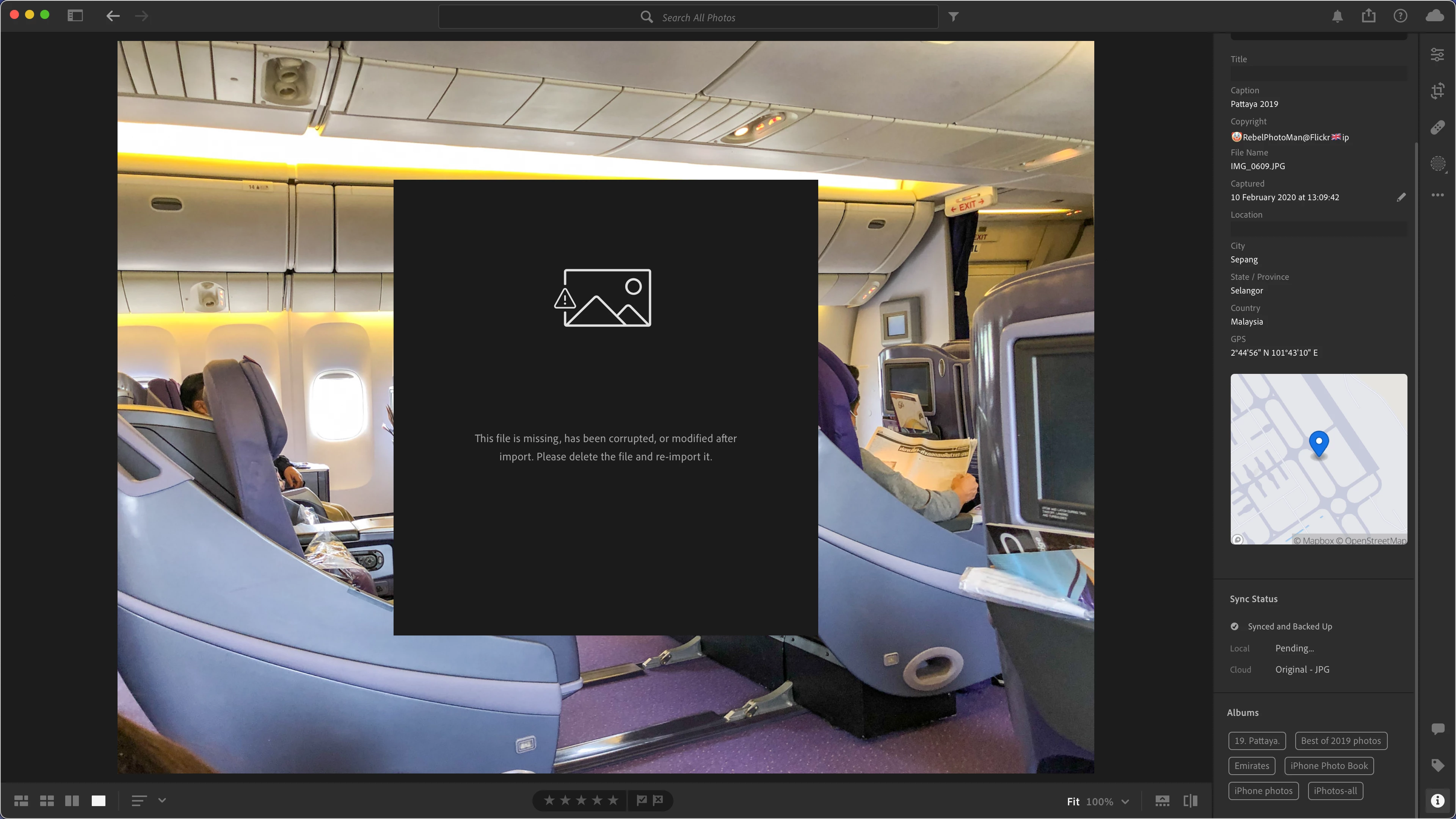Viewport: 1456px width, 819px height.
Task: Click the Share export icon
Action: [x=1368, y=16]
